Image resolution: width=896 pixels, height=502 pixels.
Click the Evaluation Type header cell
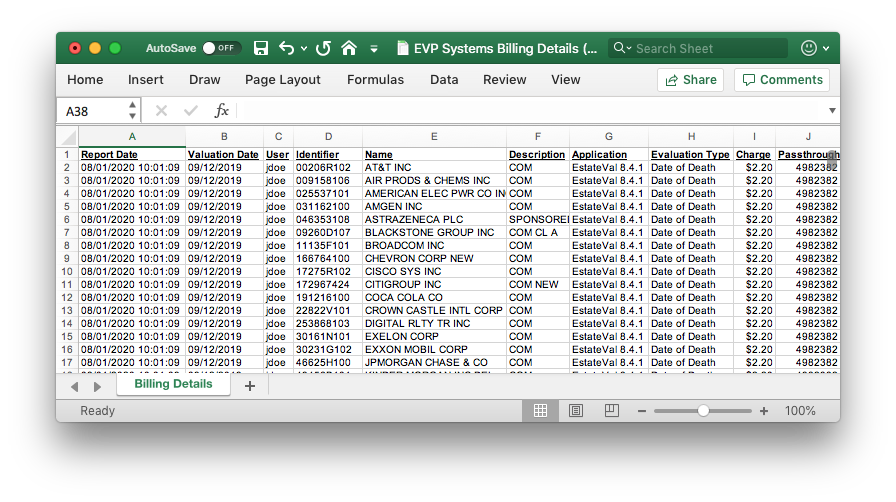click(x=691, y=154)
